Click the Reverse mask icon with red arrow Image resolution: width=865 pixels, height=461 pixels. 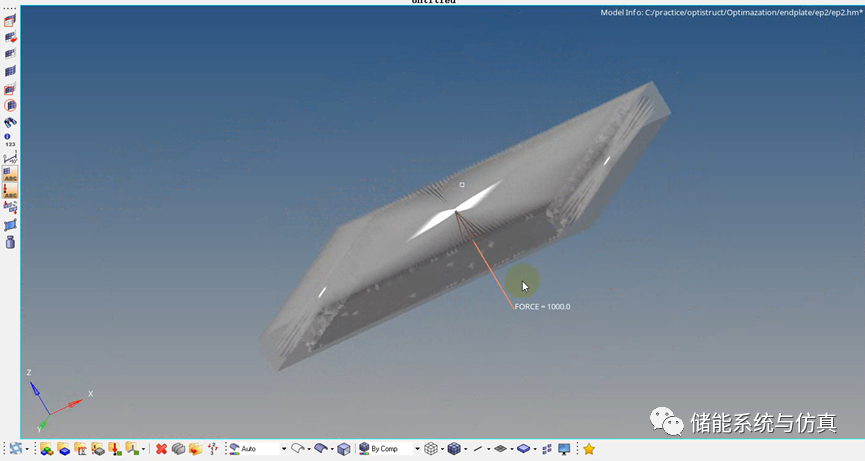pyautogui.click(x=10, y=37)
